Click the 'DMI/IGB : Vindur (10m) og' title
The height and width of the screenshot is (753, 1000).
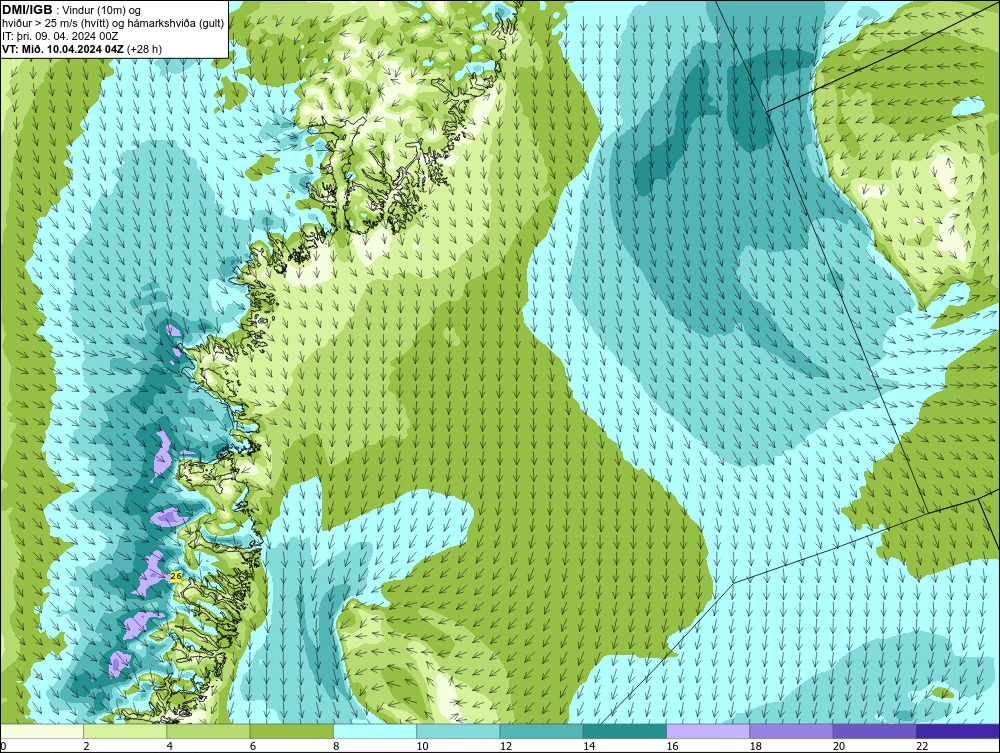tap(72, 10)
